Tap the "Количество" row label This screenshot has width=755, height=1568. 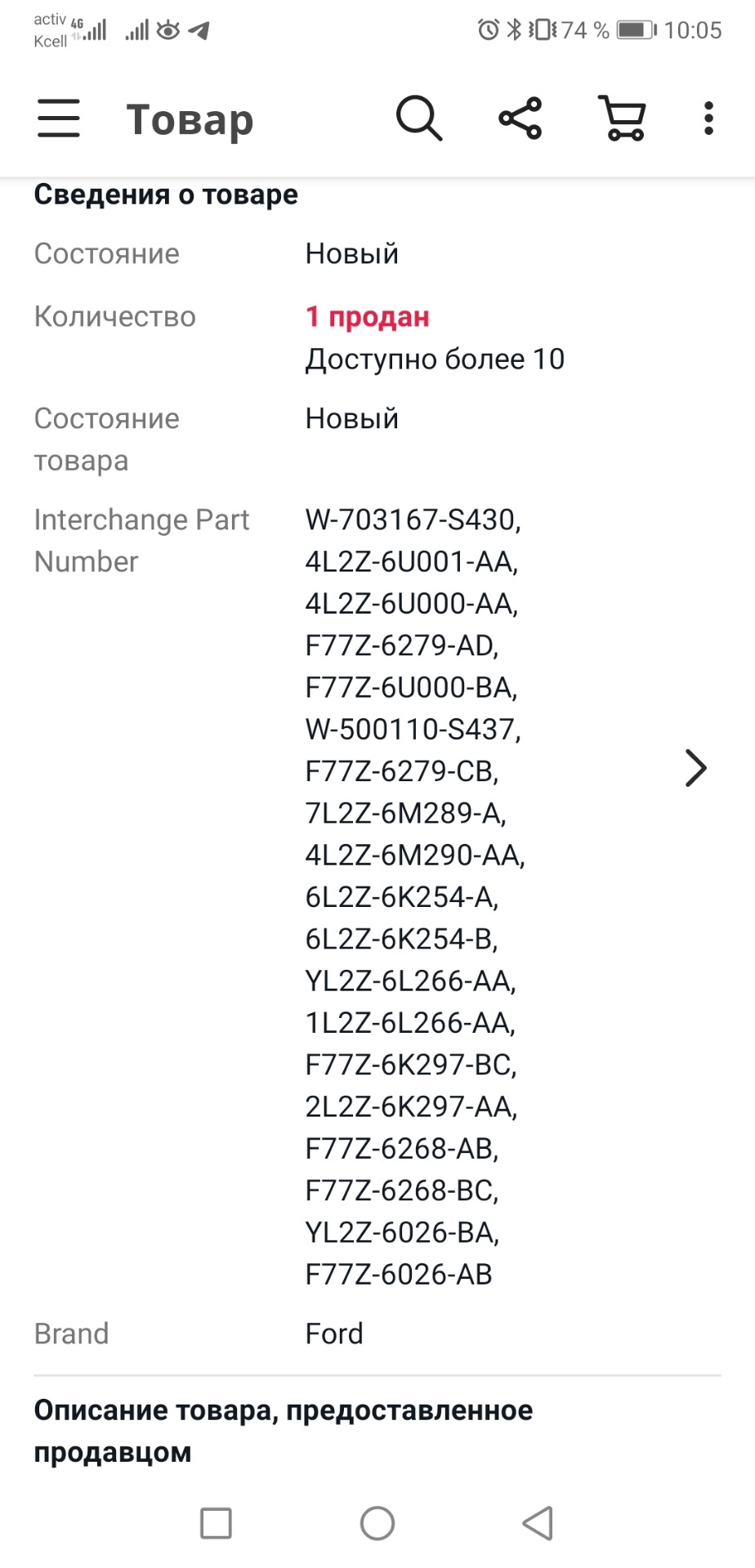tap(115, 316)
